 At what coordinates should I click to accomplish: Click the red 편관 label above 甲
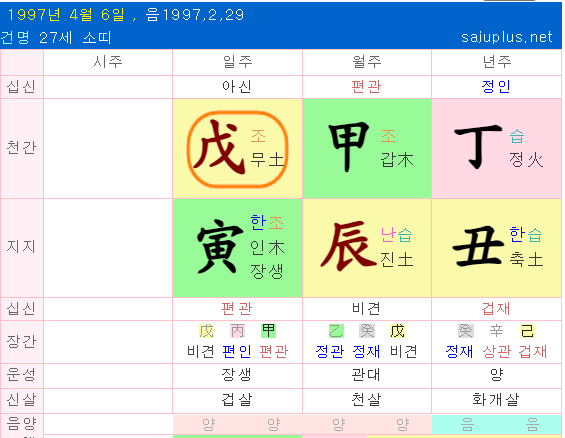(x=366, y=87)
